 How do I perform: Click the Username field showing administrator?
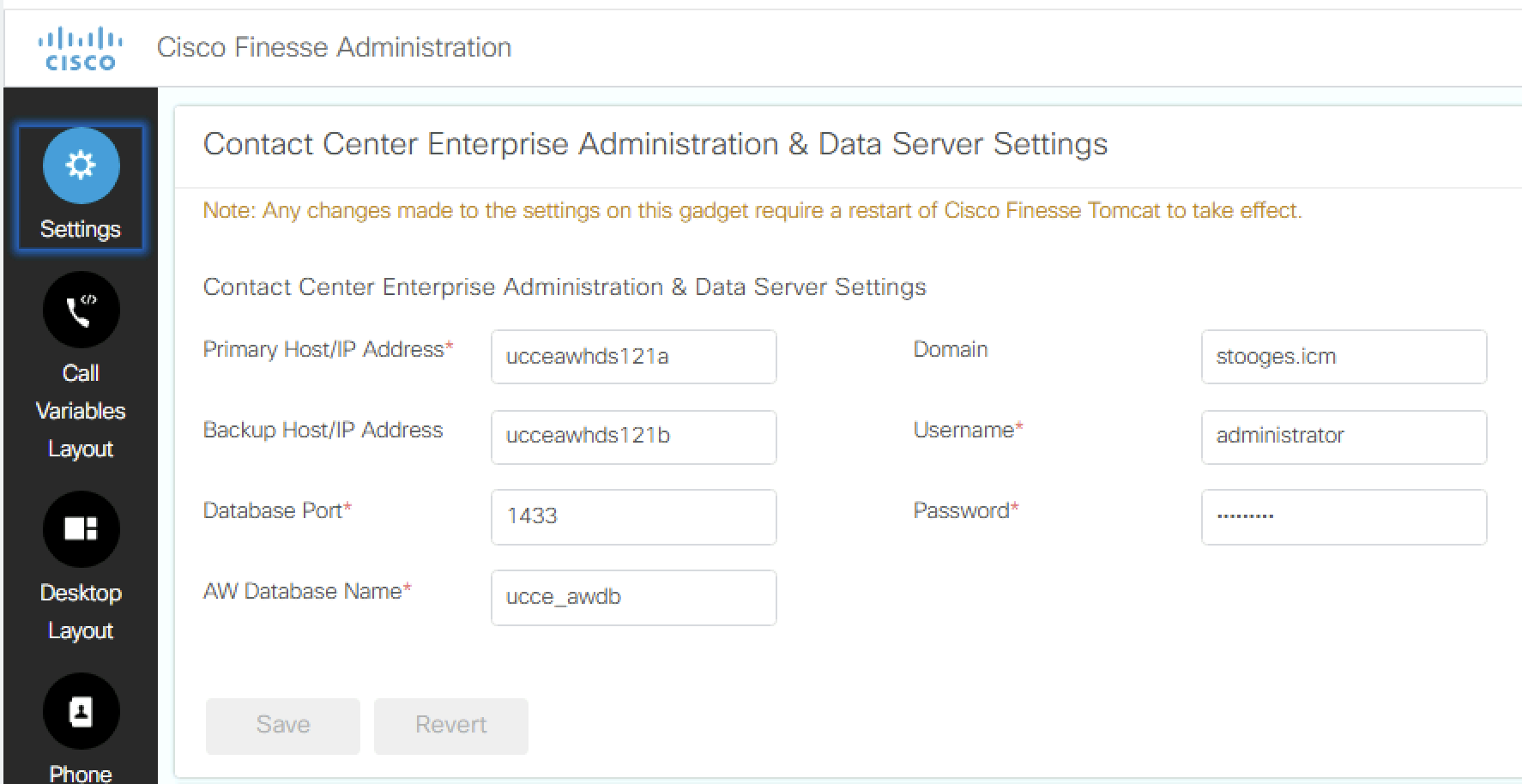(x=1344, y=437)
